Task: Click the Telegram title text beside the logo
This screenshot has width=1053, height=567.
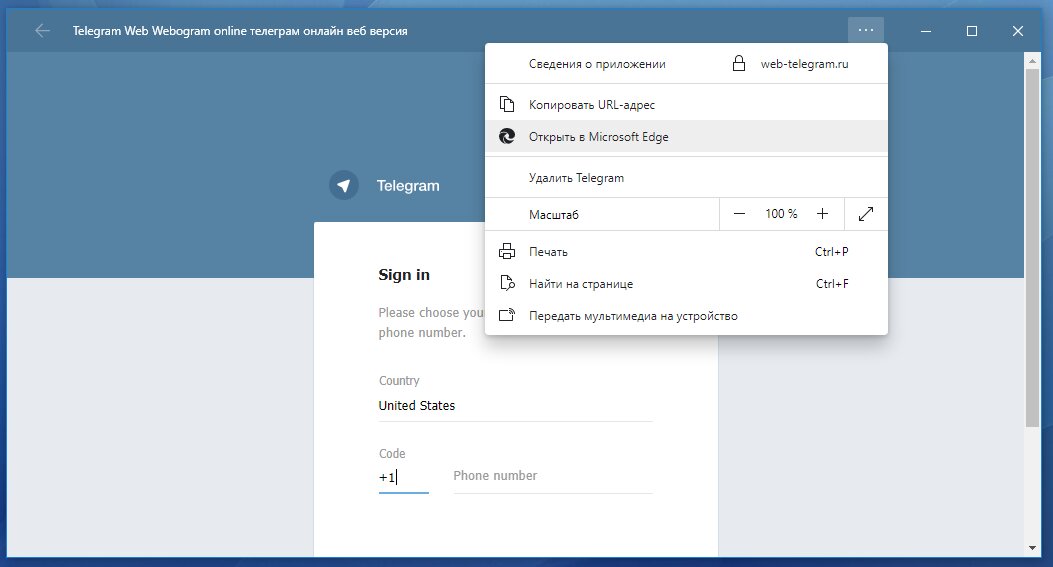Action: (x=408, y=185)
